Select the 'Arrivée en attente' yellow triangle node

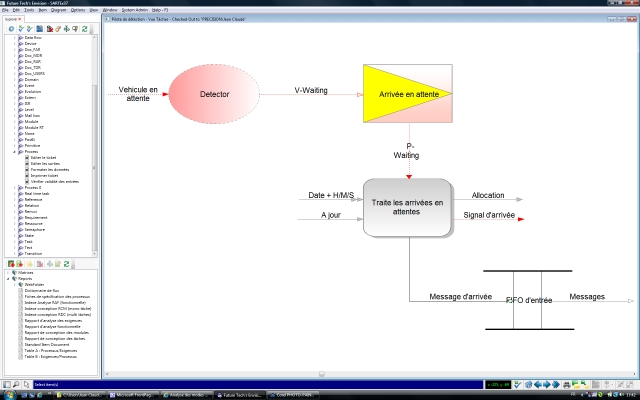(x=408, y=93)
